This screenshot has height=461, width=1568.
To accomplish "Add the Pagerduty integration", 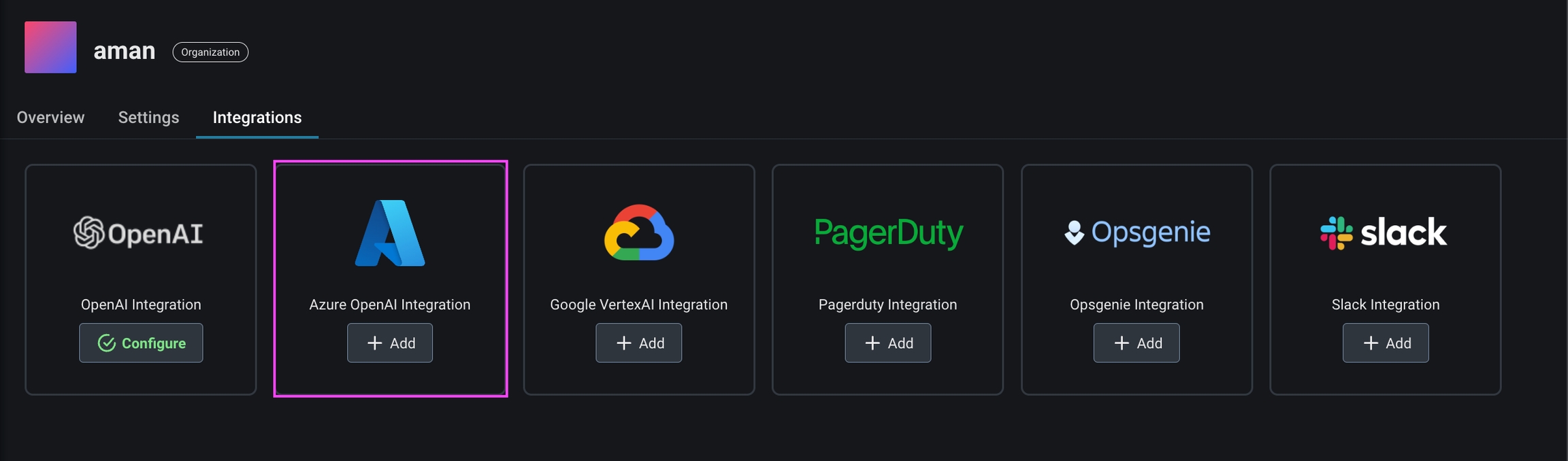I will tap(888, 343).
